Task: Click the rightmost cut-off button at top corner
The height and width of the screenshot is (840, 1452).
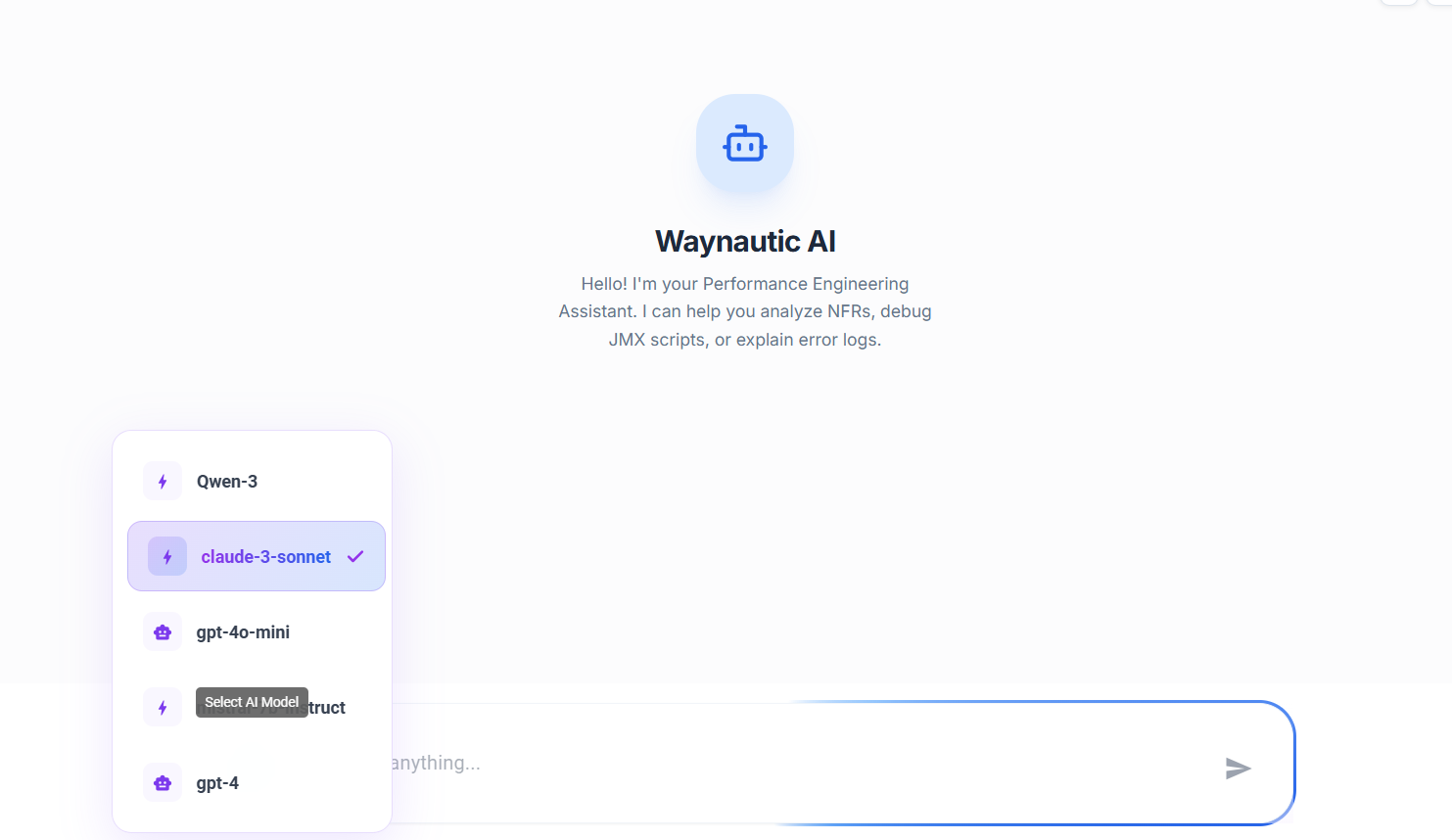Action: [x=1441, y=2]
